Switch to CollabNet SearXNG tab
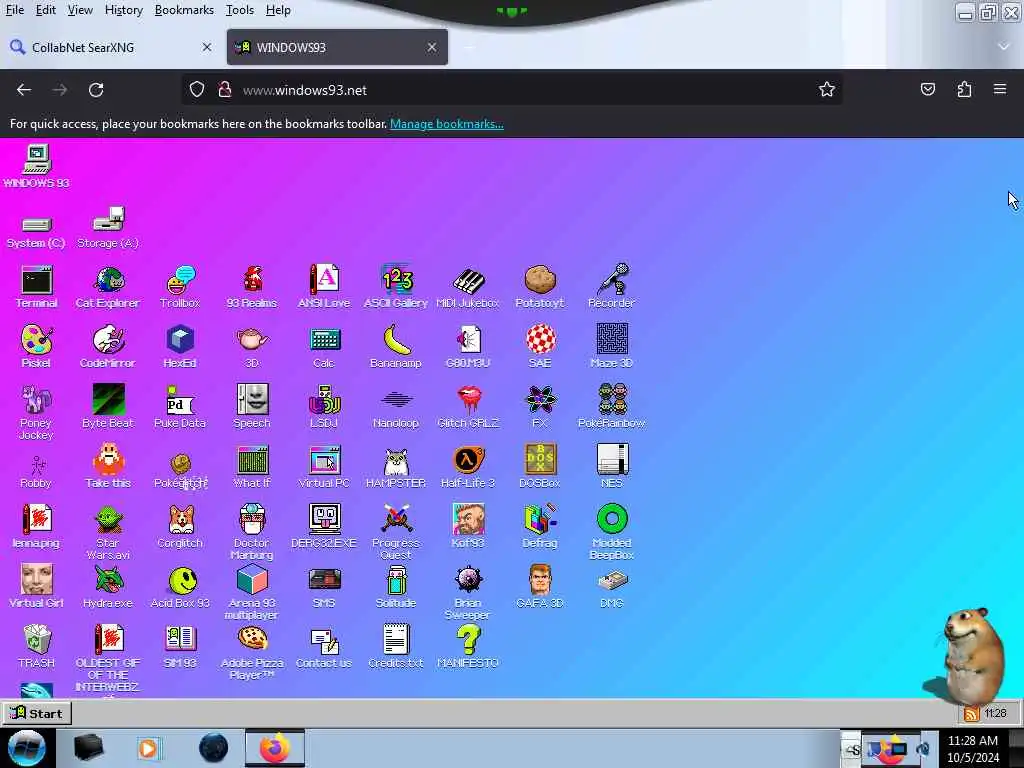Viewport: 1024px width, 768px height. (x=111, y=47)
